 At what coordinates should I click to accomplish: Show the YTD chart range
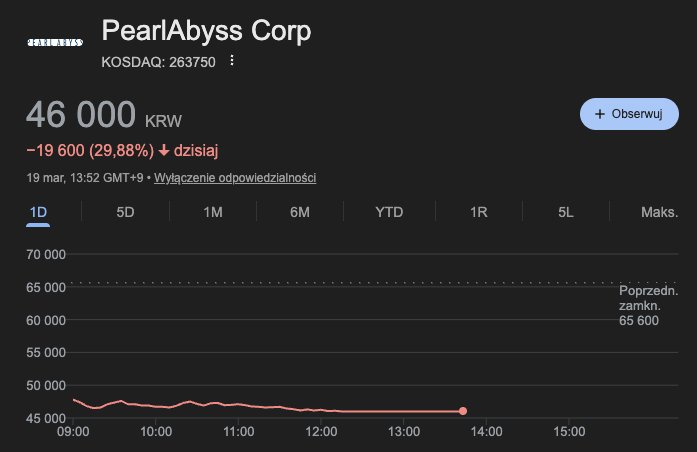coord(389,212)
